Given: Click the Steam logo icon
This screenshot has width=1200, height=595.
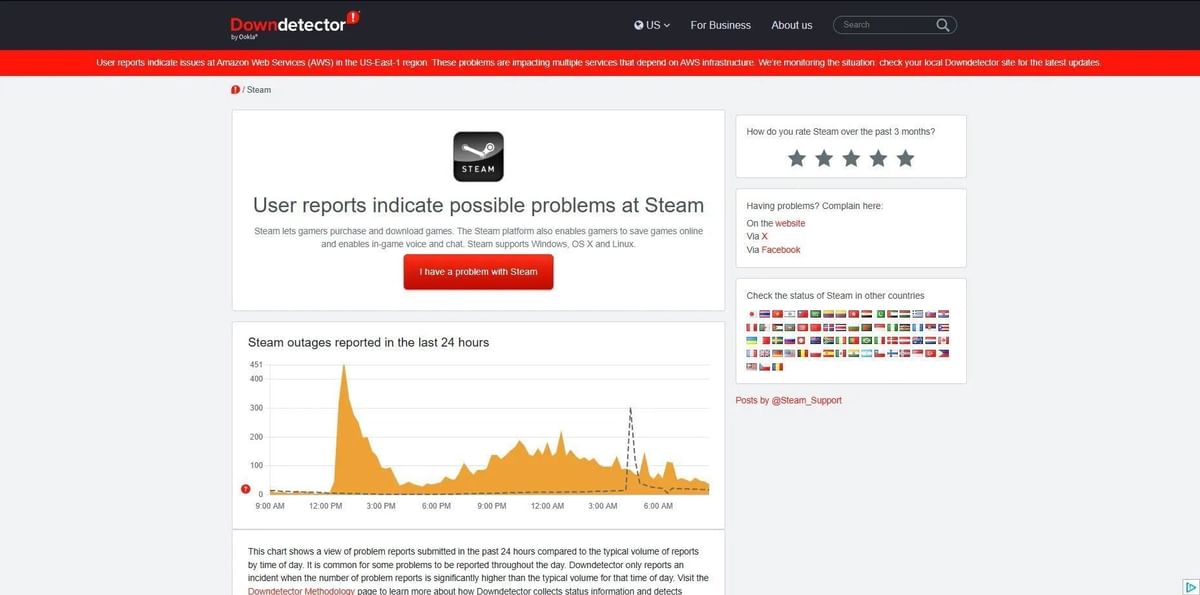Looking at the screenshot, I should (x=478, y=156).
